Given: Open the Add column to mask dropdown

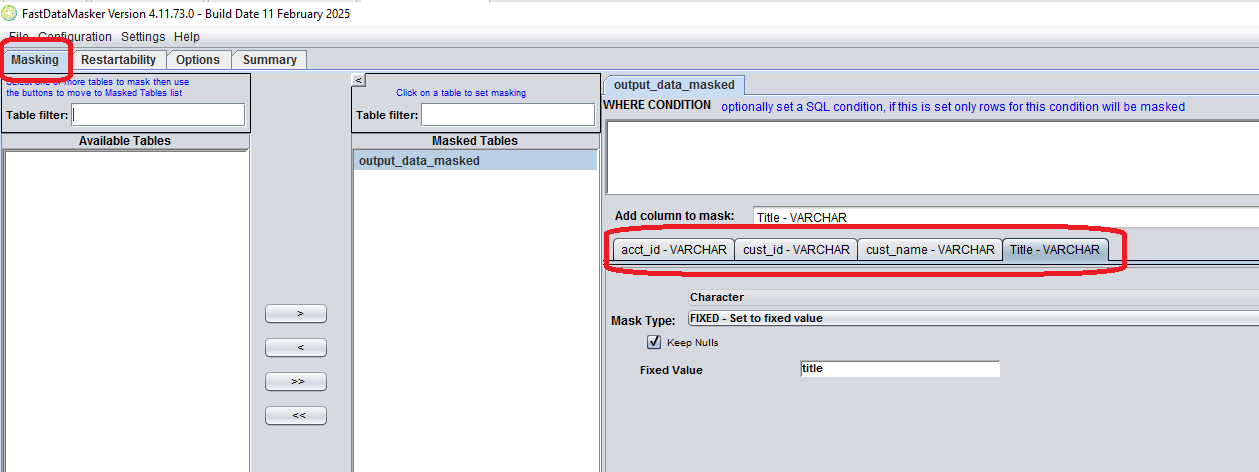Looking at the screenshot, I should pyautogui.click(x=1005, y=217).
